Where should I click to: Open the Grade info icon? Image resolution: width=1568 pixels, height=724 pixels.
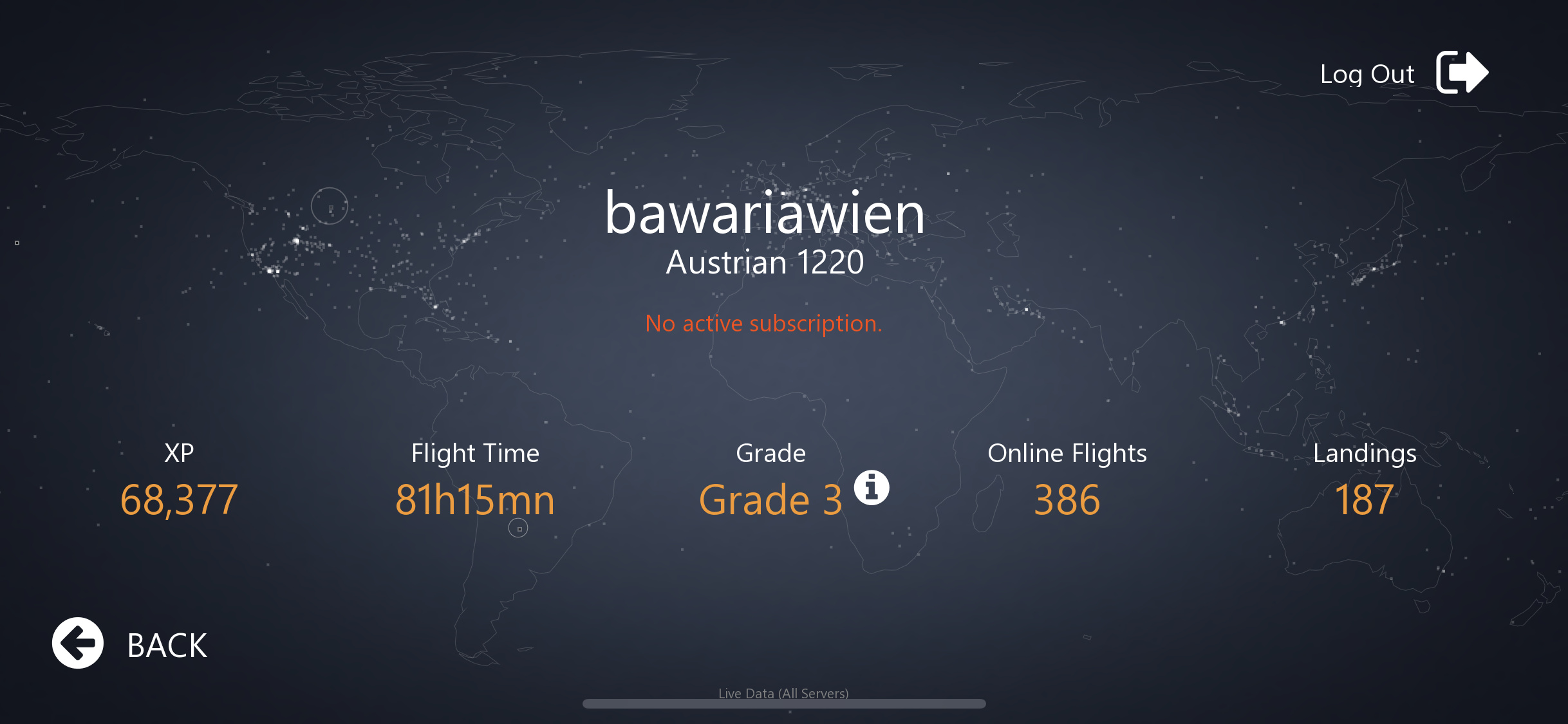(872, 488)
